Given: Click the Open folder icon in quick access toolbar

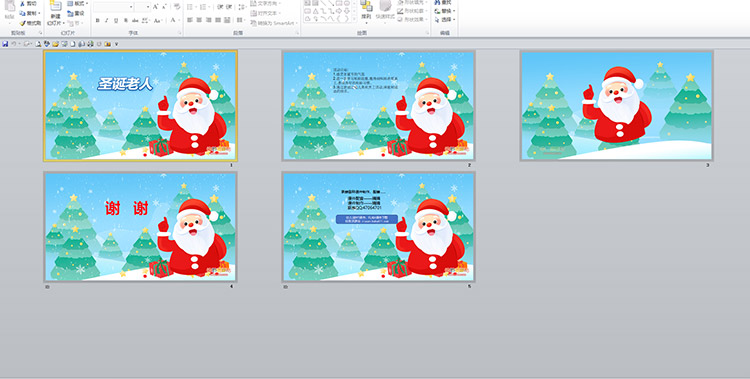Looking at the screenshot, I should [55, 44].
